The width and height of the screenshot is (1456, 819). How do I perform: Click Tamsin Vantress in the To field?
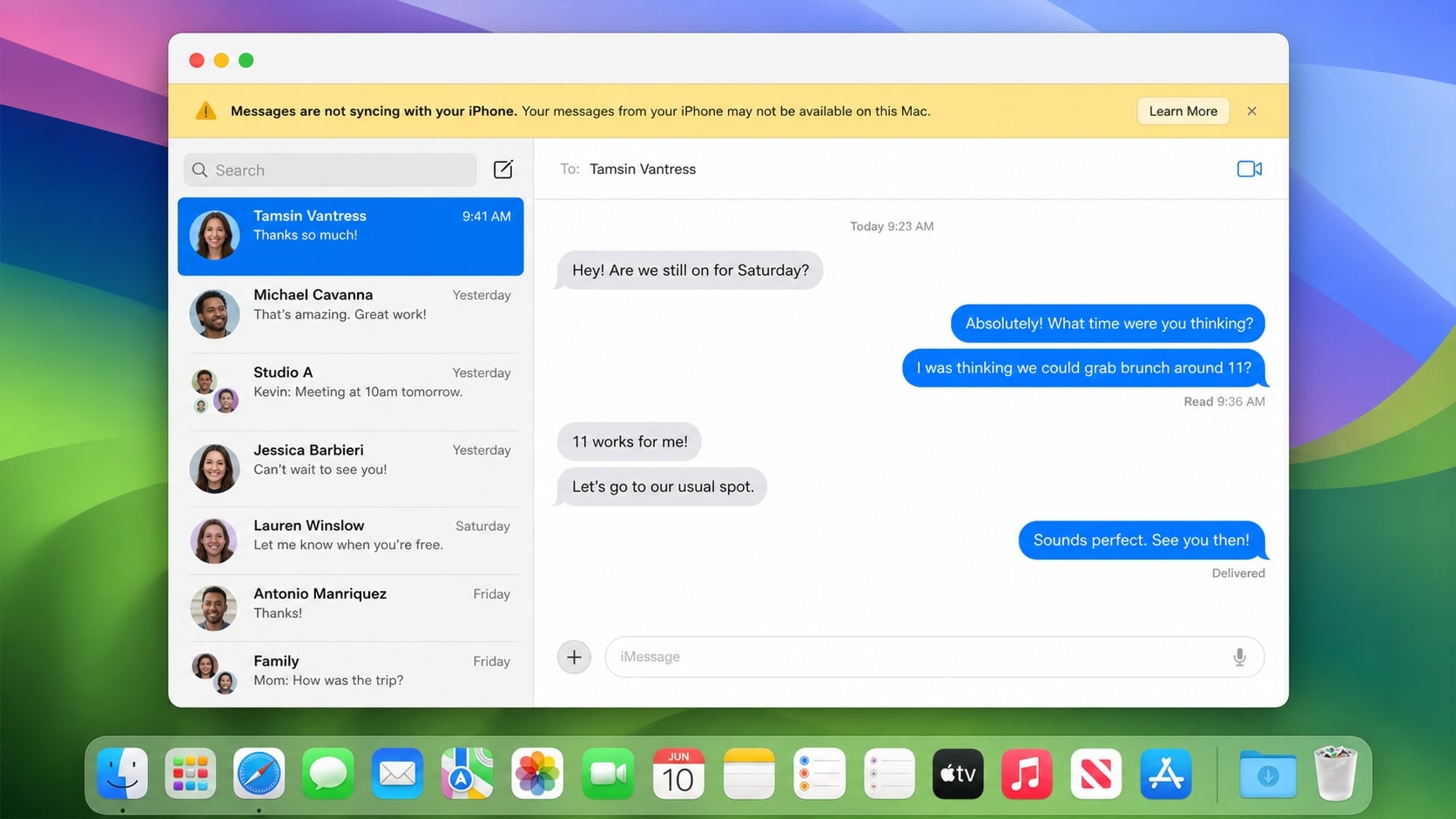point(643,169)
